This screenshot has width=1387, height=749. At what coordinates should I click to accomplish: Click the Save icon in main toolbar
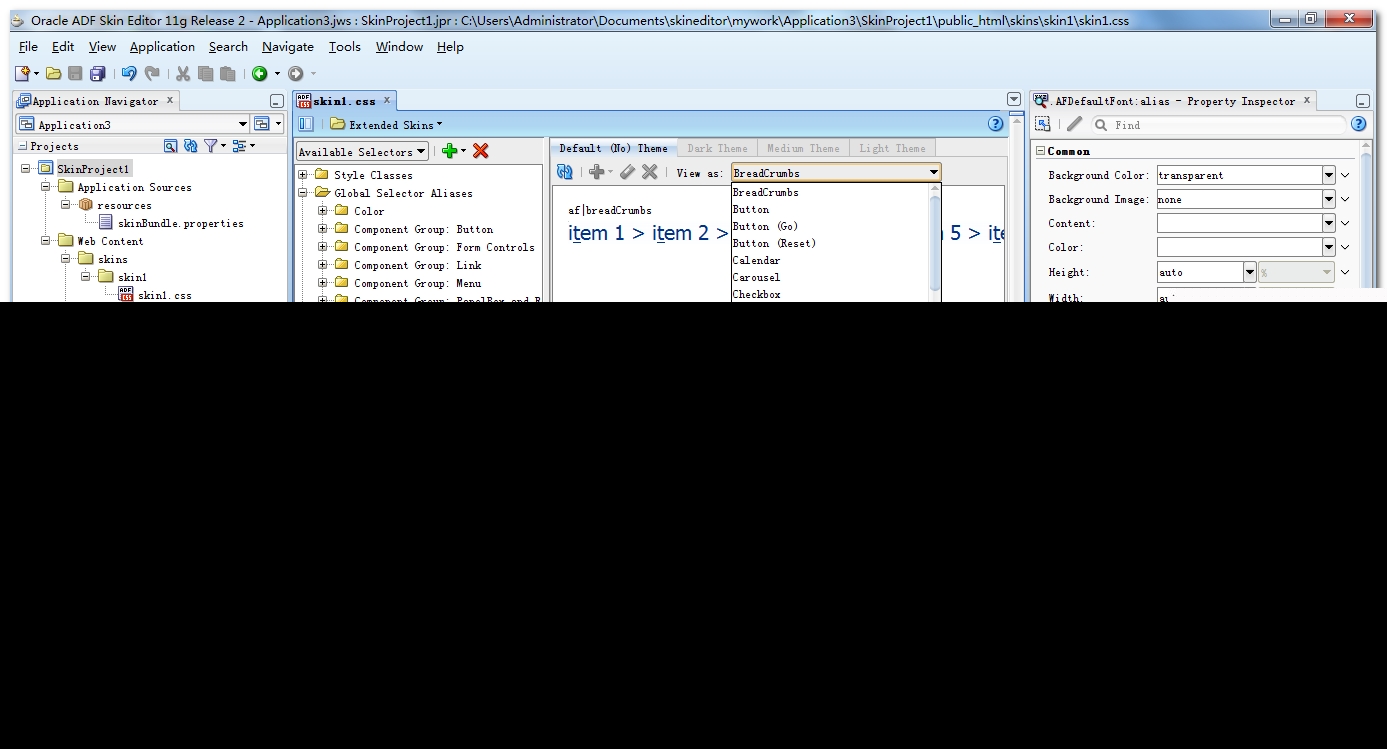coord(75,73)
